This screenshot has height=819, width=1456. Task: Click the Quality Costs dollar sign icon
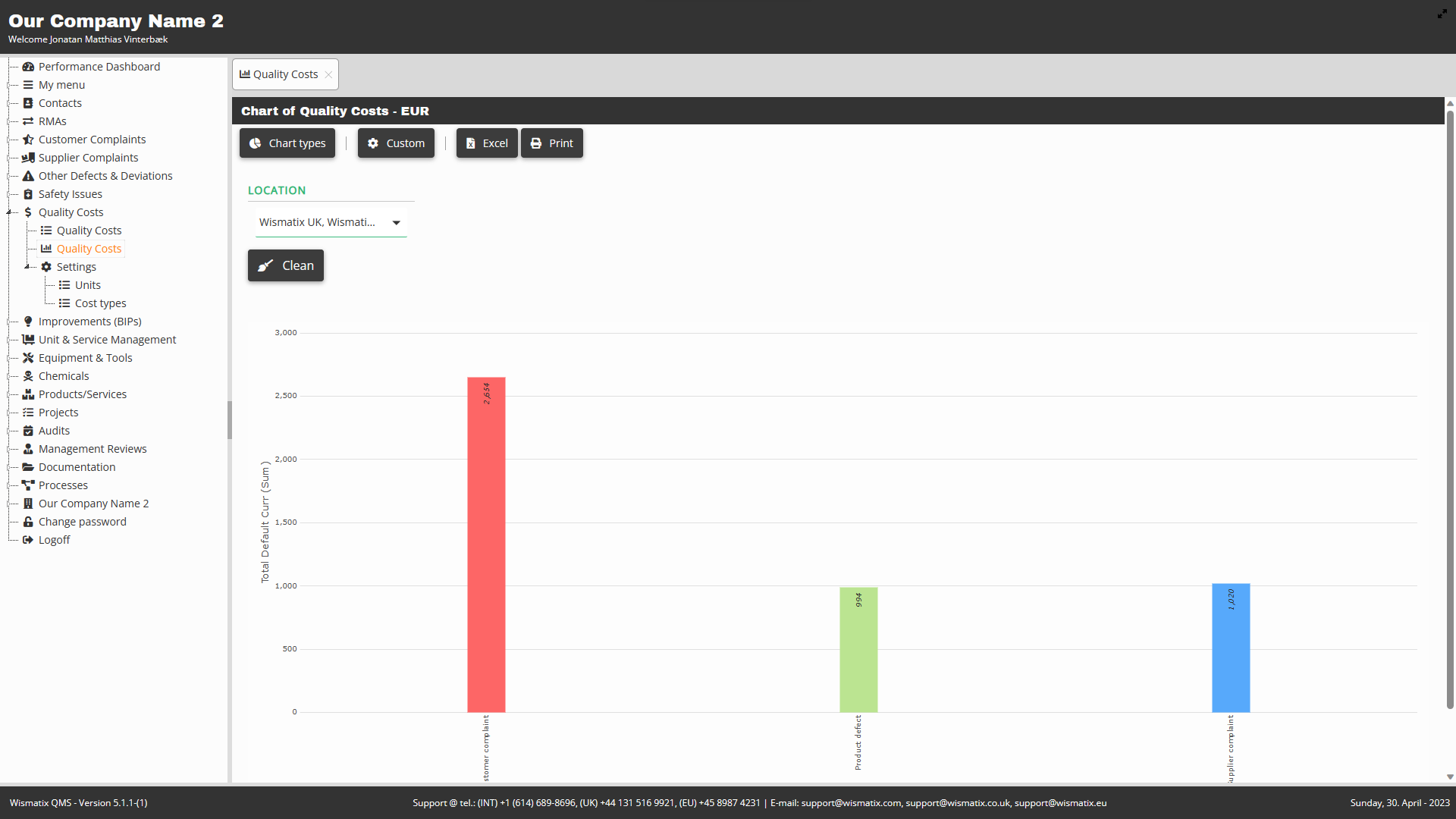[28, 211]
